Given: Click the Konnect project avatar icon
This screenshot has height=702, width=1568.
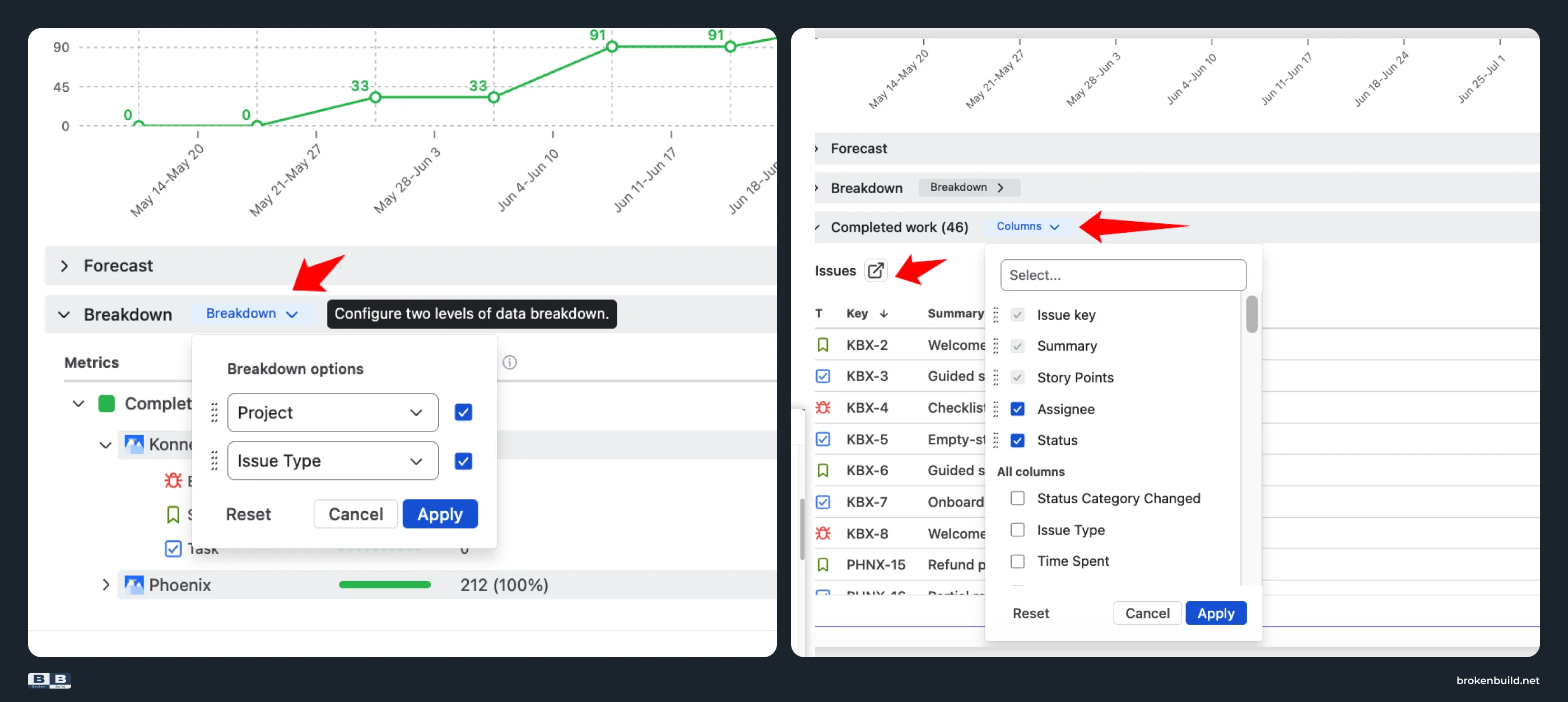Looking at the screenshot, I should 134,444.
